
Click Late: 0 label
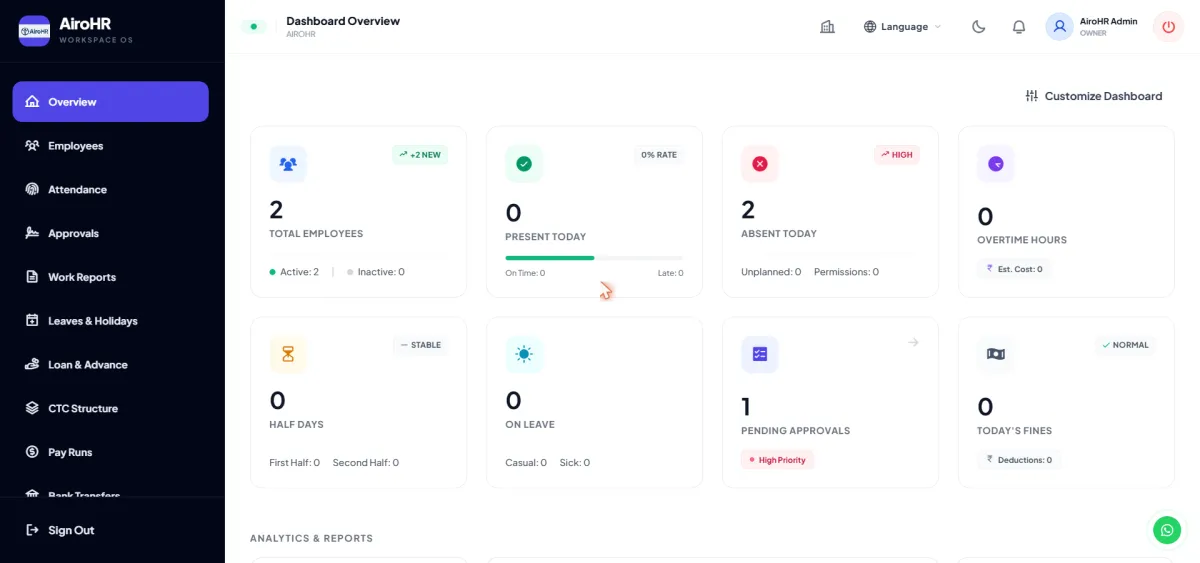[671, 273]
